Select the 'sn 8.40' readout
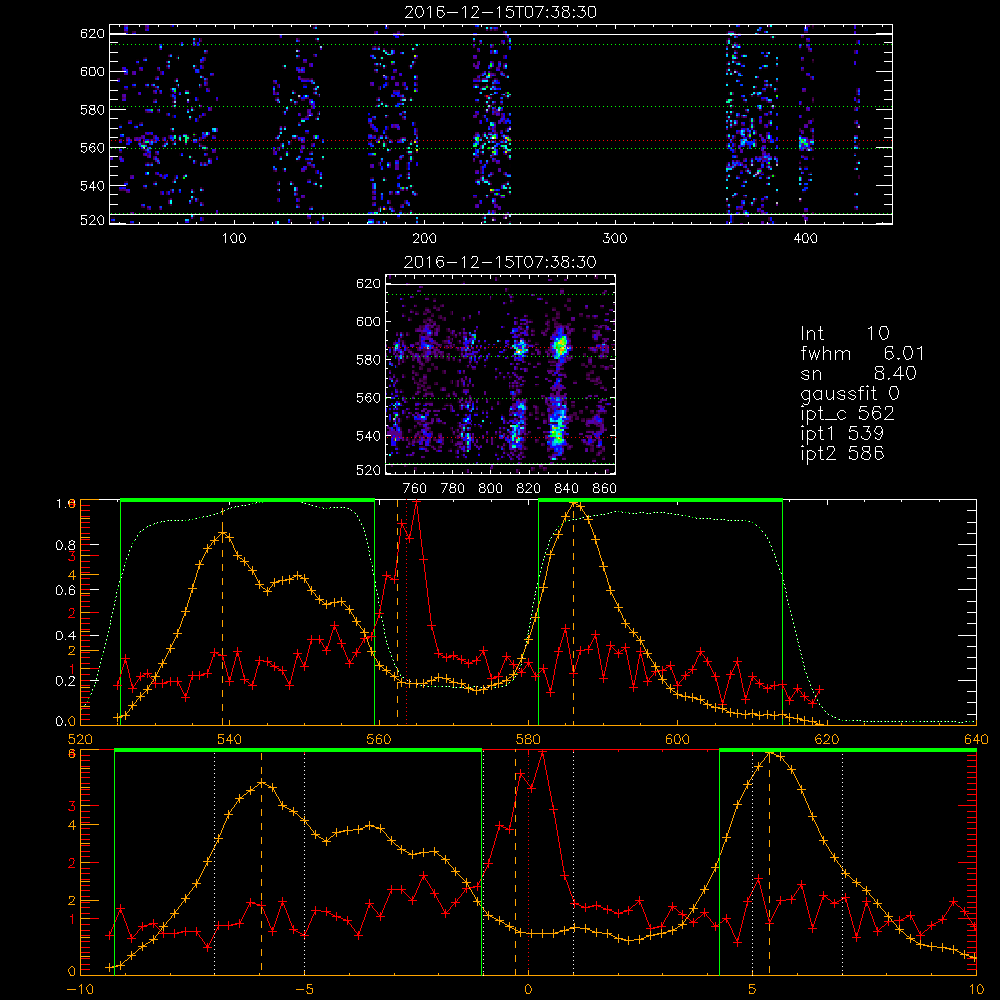The height and width of the screenshot is (1000, 1000). click(858, 373)
